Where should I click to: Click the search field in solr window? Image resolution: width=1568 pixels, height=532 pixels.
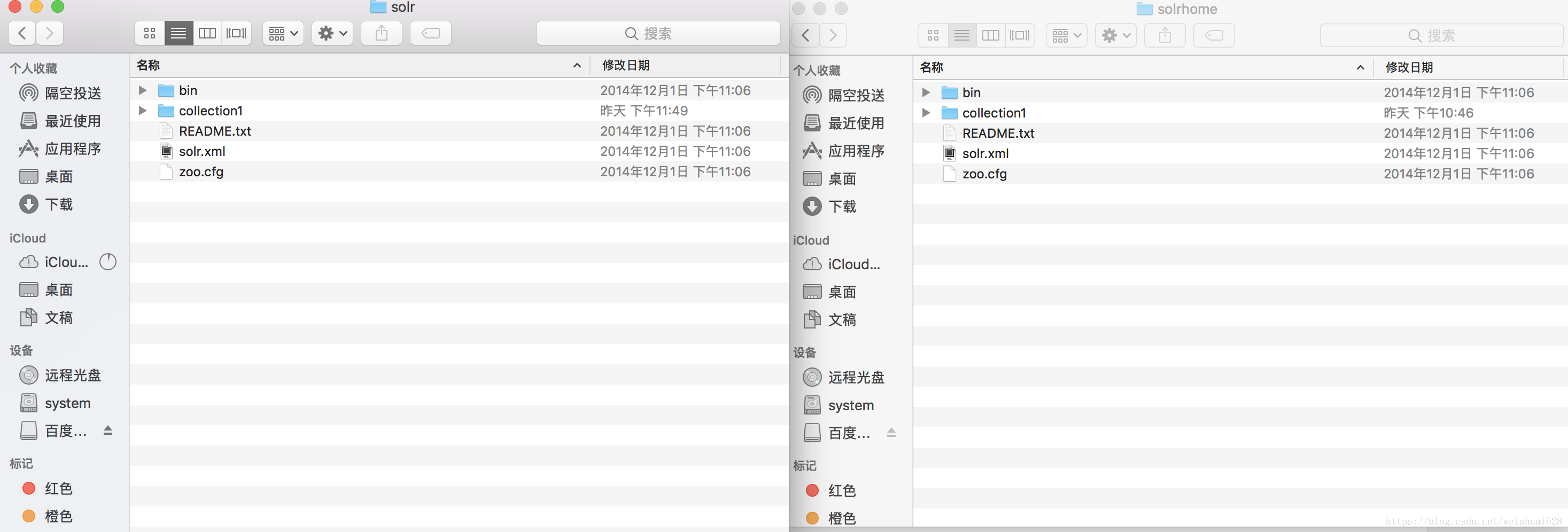[x=658, y=33]
